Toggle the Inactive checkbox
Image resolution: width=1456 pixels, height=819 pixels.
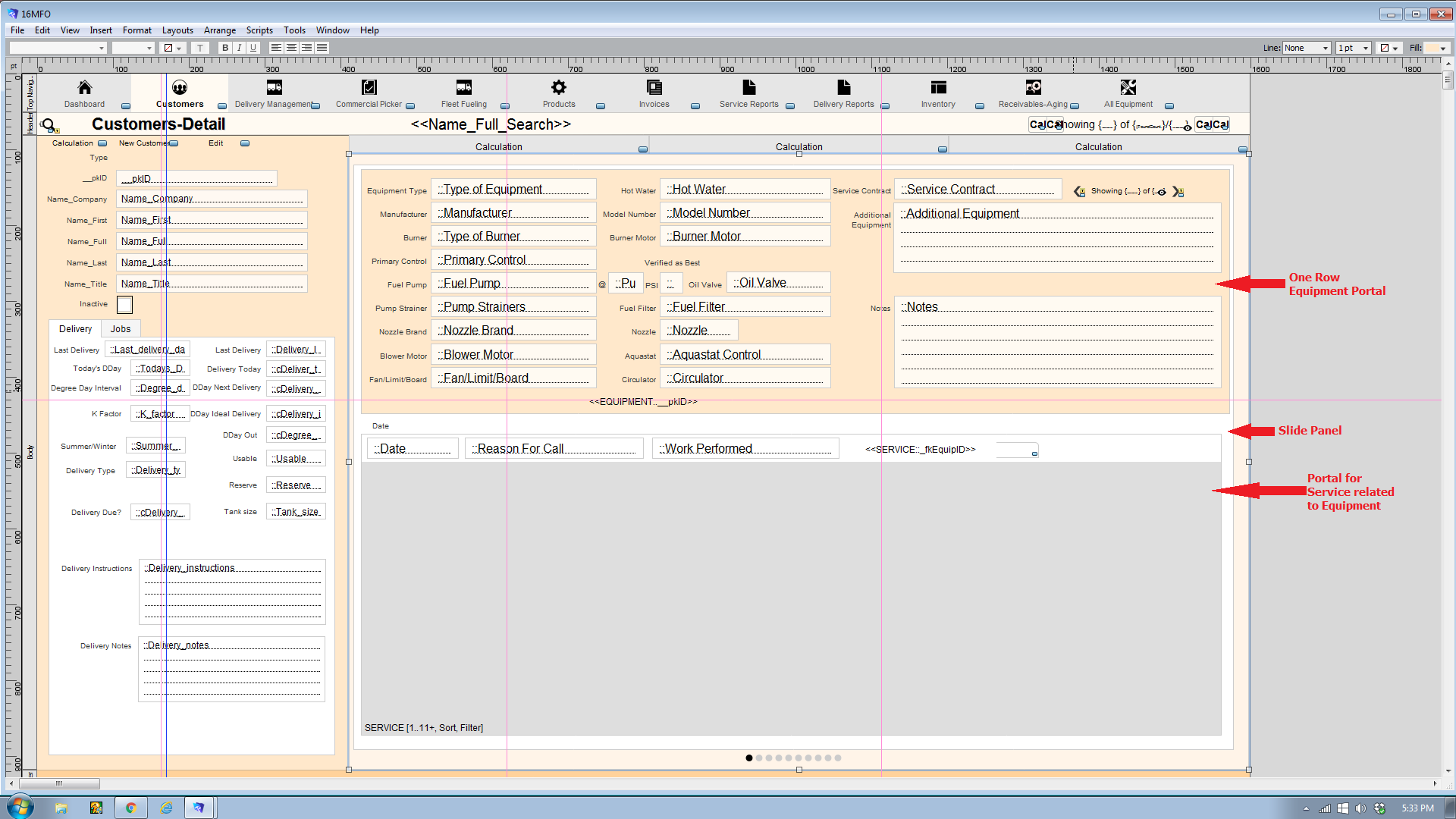[x=125, y=305]
